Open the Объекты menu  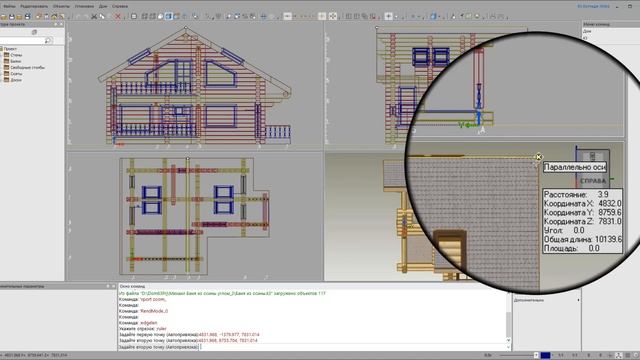61,6
